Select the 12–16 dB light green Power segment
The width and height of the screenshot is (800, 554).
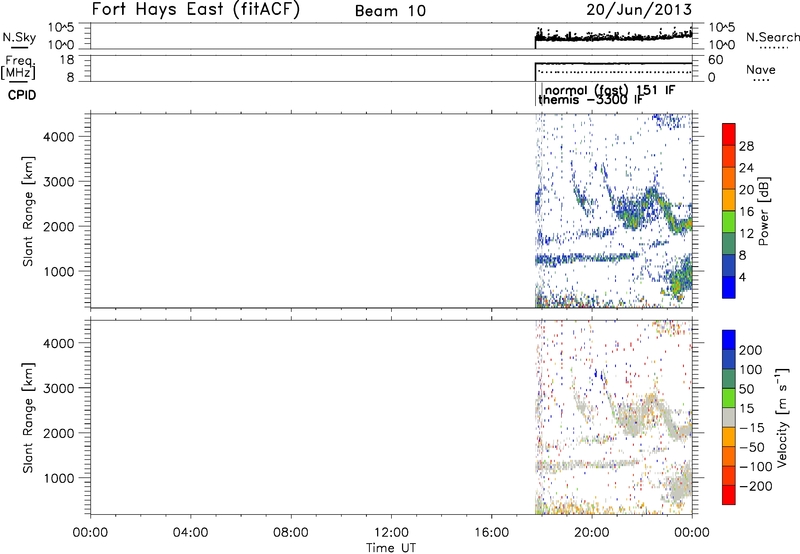point(729,222)
